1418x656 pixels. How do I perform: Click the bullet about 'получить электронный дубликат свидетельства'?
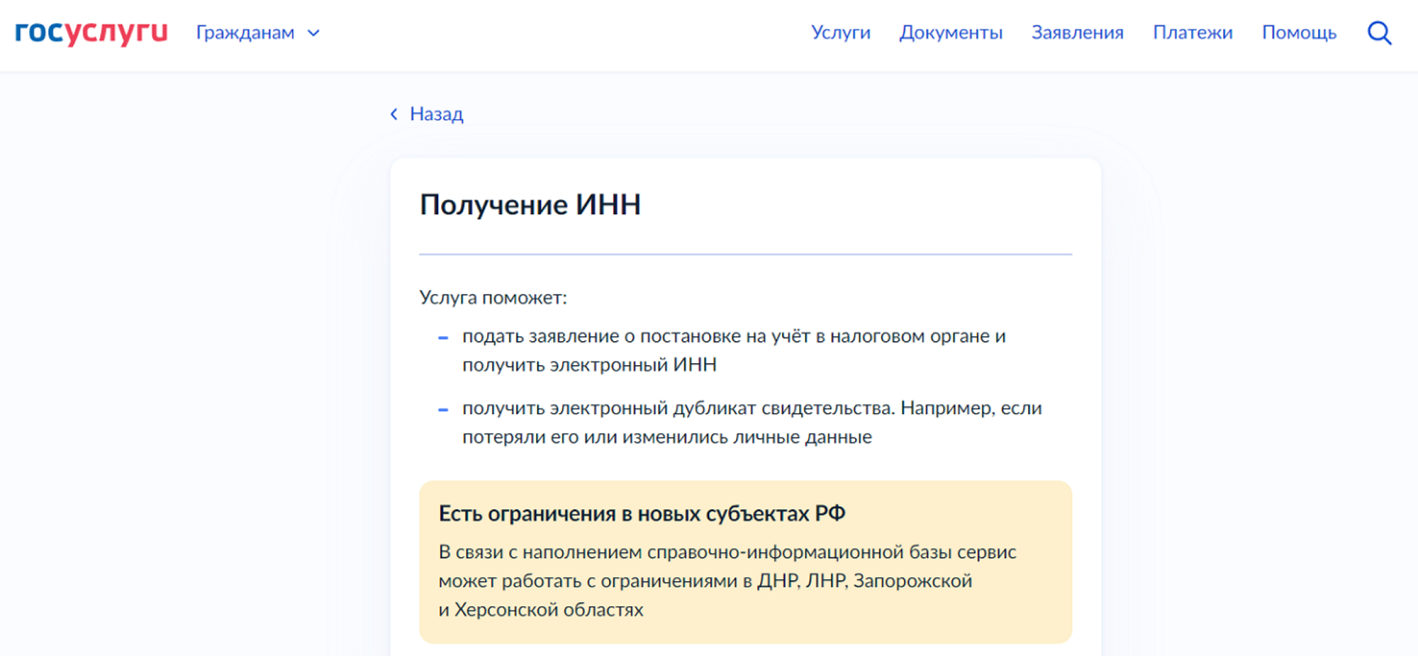752,423
